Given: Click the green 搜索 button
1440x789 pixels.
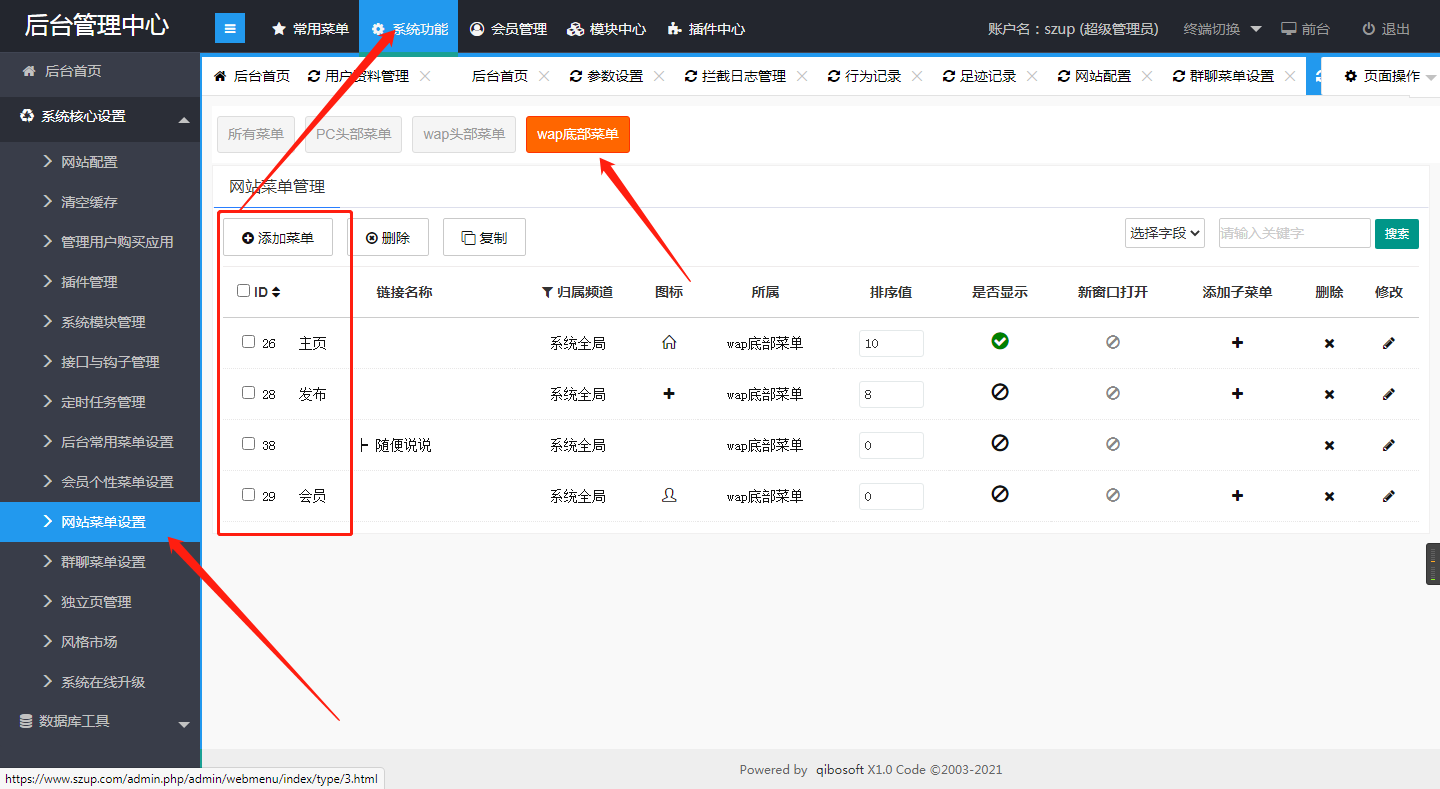Looking at the screenshot, I should (1396, 233).
